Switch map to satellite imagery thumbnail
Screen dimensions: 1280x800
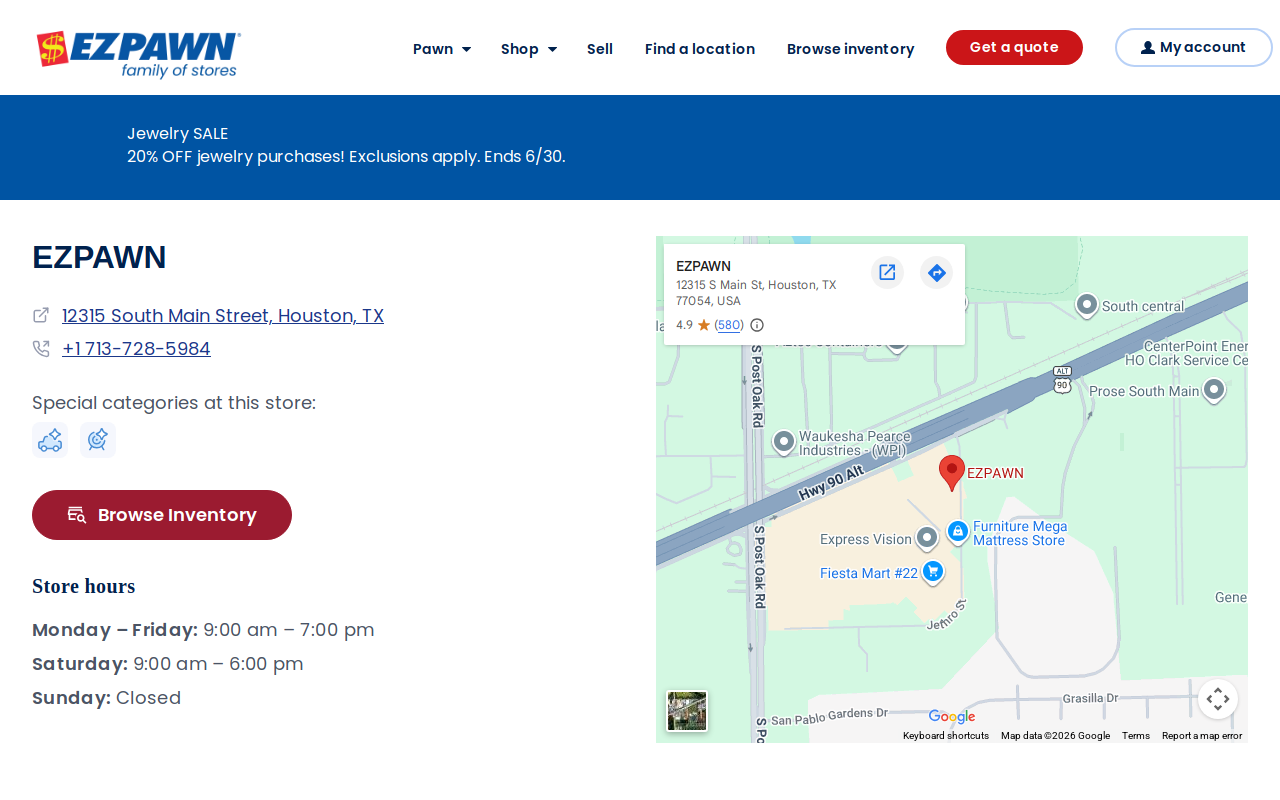tap(687, 711)
